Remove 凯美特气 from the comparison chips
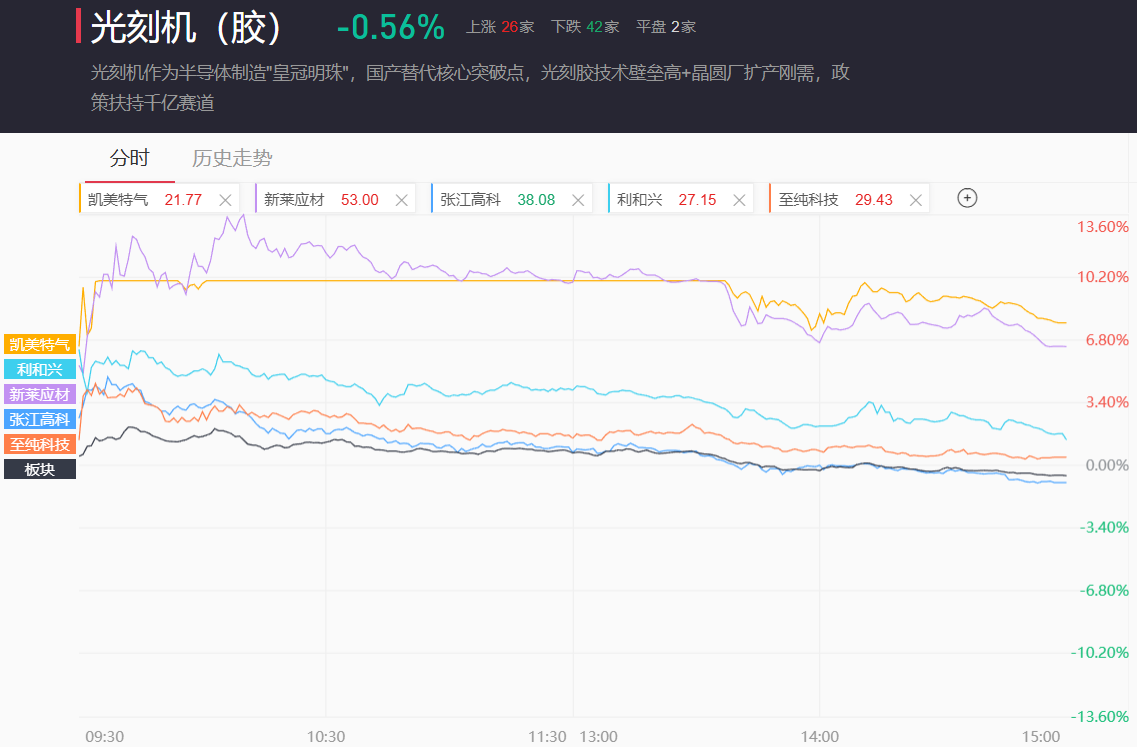Viewport: 1137px width, 747px height. (x=225, y=200)
